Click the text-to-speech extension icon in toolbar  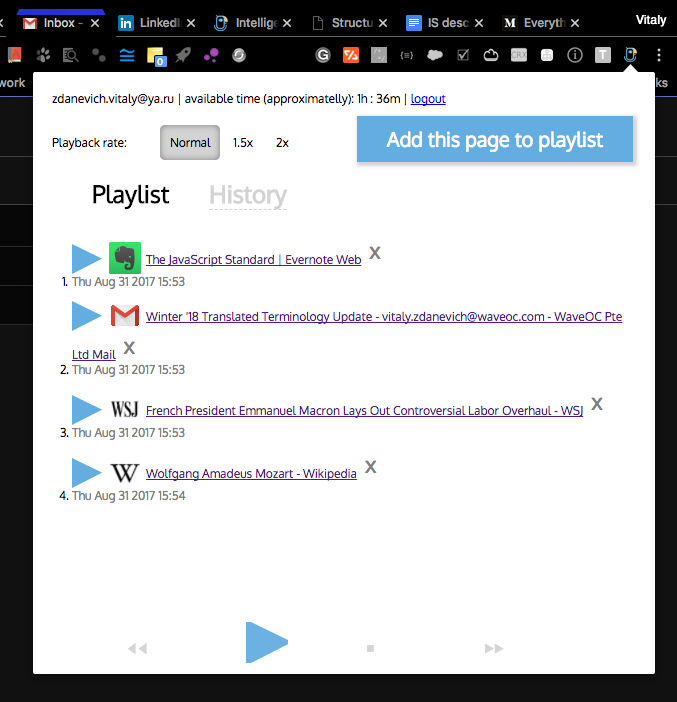click(x=630, y=55)
